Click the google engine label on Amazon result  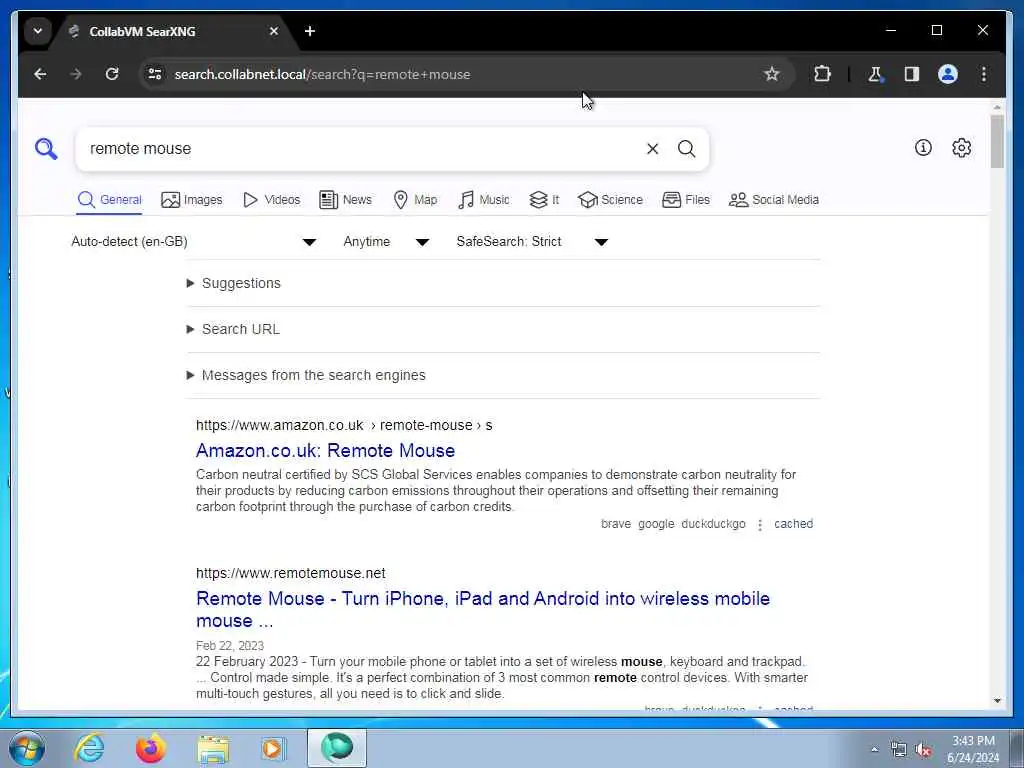tap(656, 524)
